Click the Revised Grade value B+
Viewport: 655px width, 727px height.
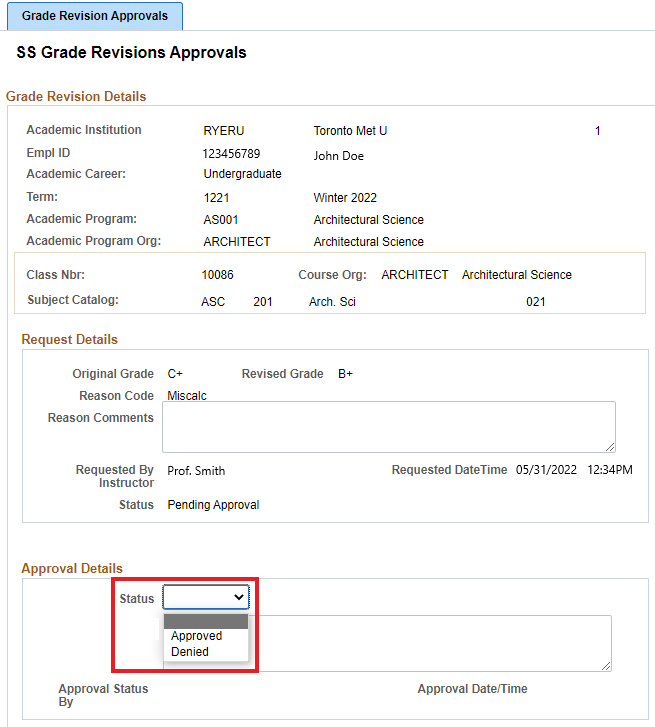pos(345,374)
